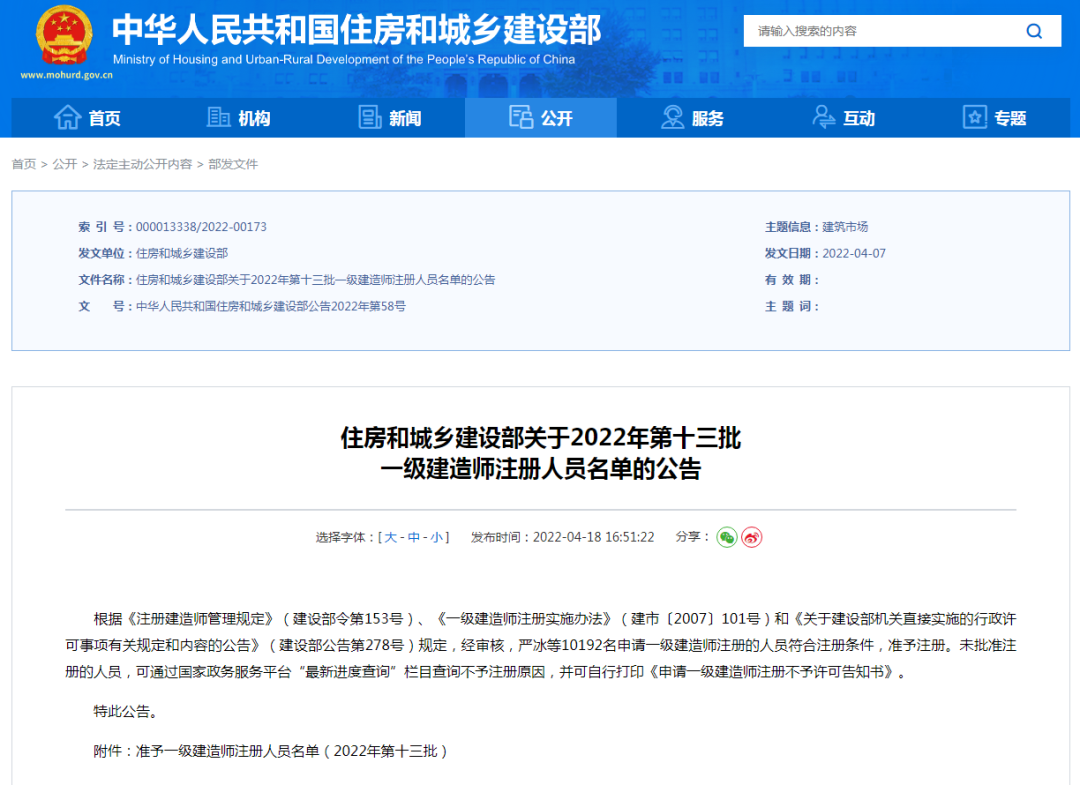Click the interaction icon beside 互动
This screenshot has height=785, width=1080.
[x=824, y=118]
